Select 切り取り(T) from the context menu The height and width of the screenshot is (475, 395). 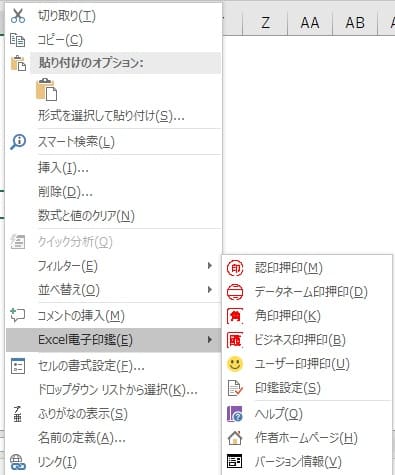[x=67, y=16]
